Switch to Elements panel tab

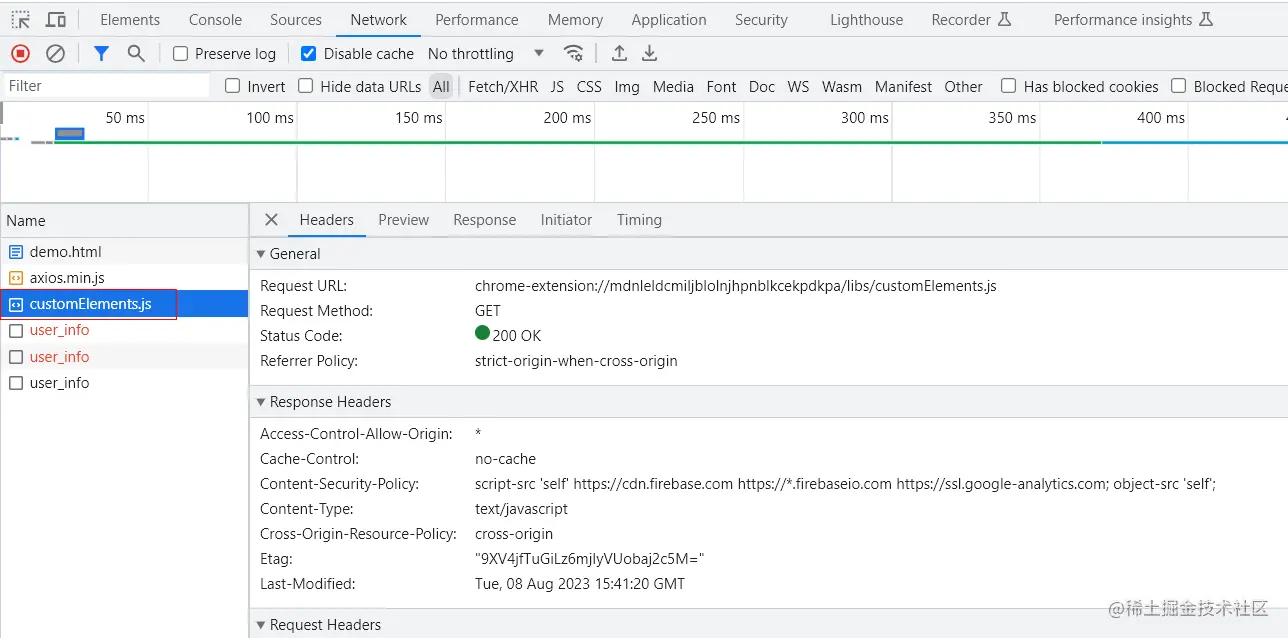130,20
